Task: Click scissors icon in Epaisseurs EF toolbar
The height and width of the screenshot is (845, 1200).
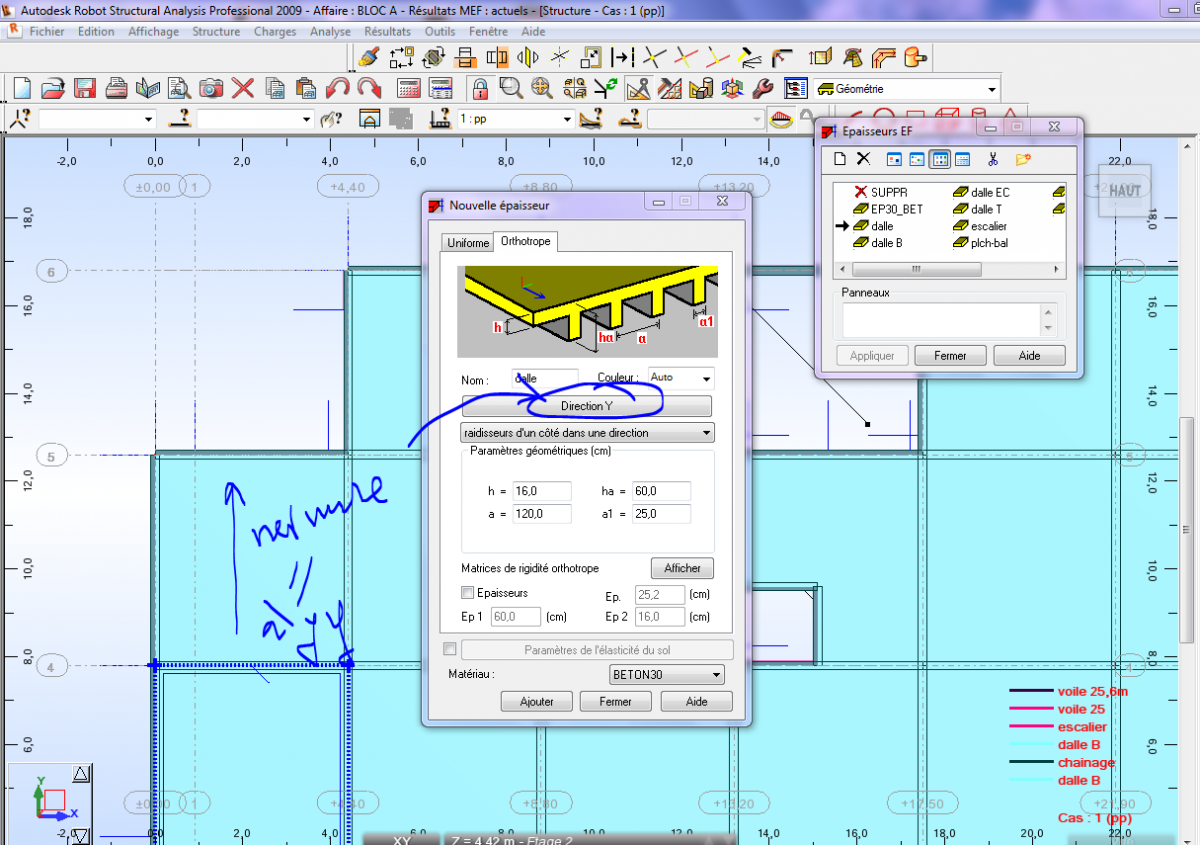Action: point(993,159)
